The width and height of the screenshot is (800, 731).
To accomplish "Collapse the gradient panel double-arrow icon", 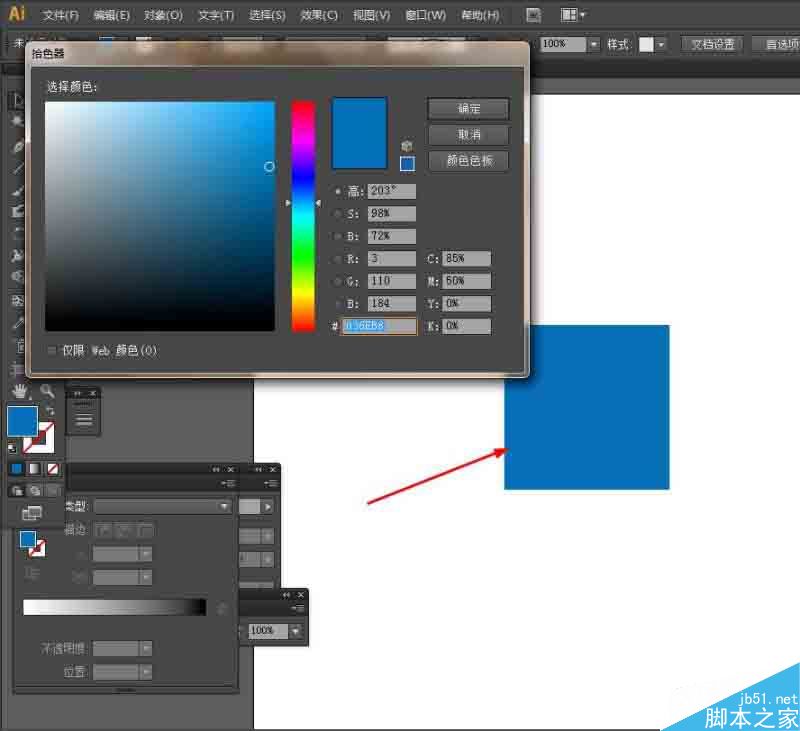I will pos(216,469).
